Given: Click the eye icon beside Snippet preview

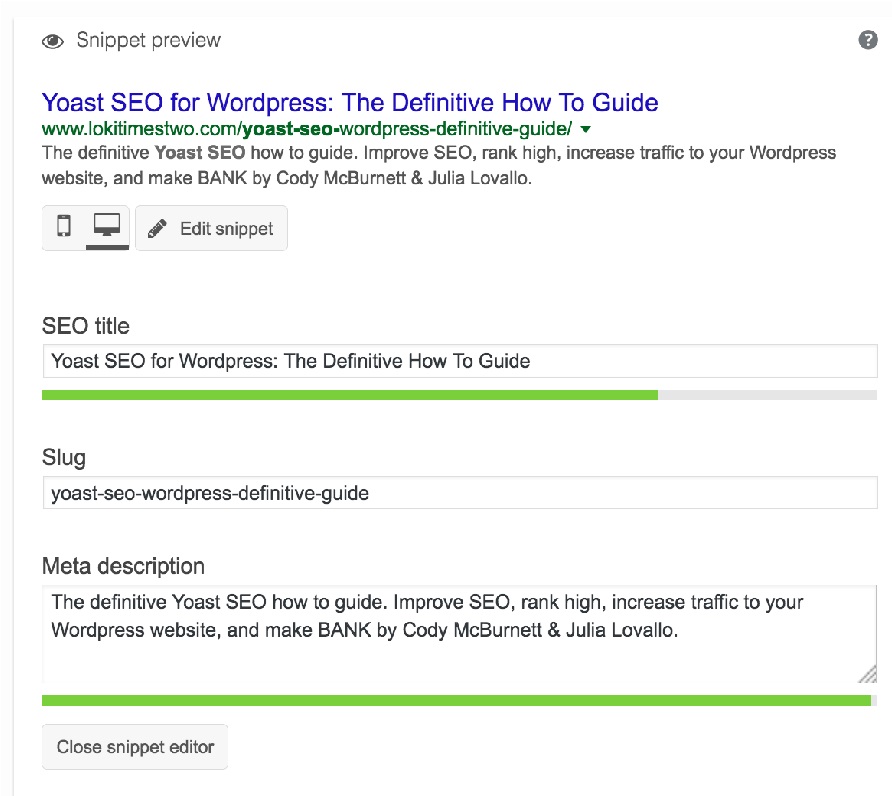Looking at the screenshot, I should click(x=53, y=42).
